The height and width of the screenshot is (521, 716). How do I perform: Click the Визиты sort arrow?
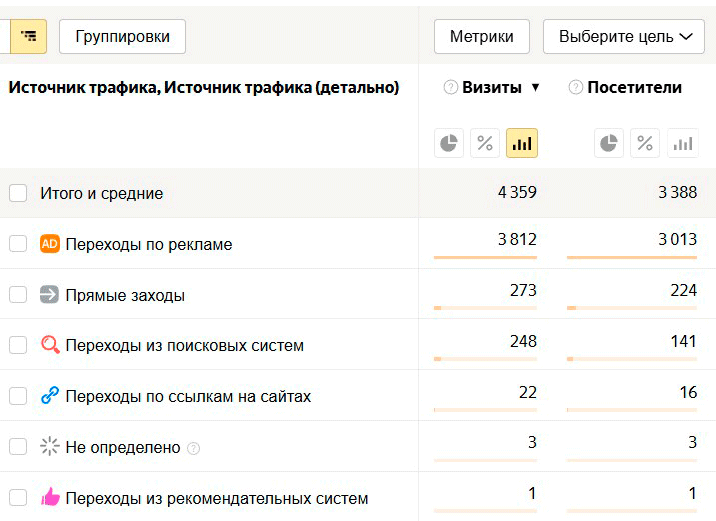pos(535,88)
